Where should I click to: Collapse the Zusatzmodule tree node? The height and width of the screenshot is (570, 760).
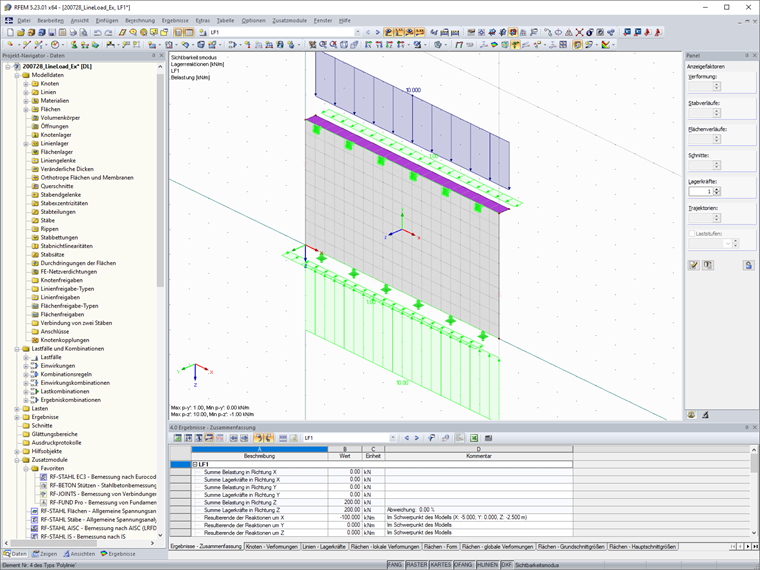click(x=17, y=460)
